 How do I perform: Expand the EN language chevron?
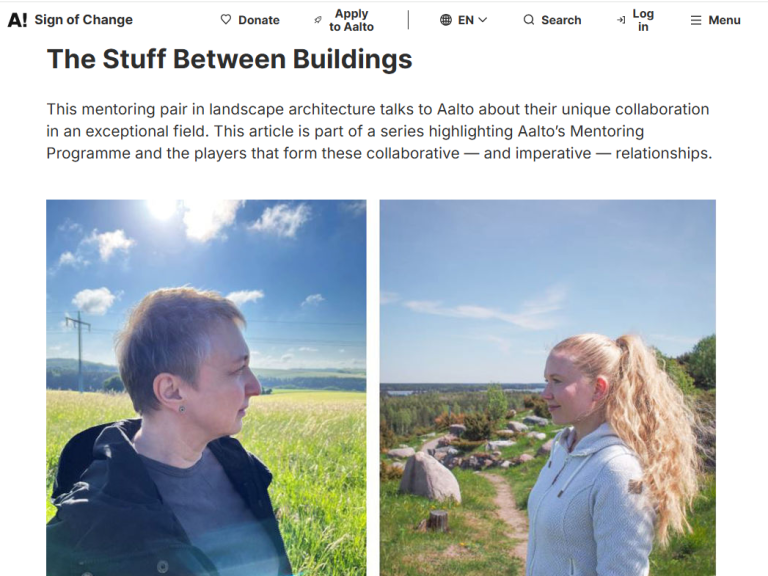(483, 20)
